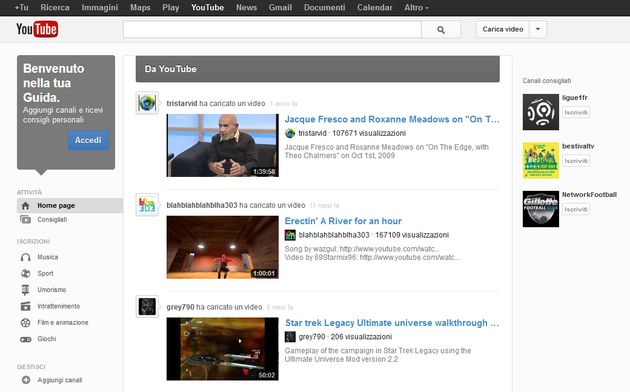This screenshot has height=392, width=630.
Task: Click the Umorismo icon
Action: pos(25,290)
